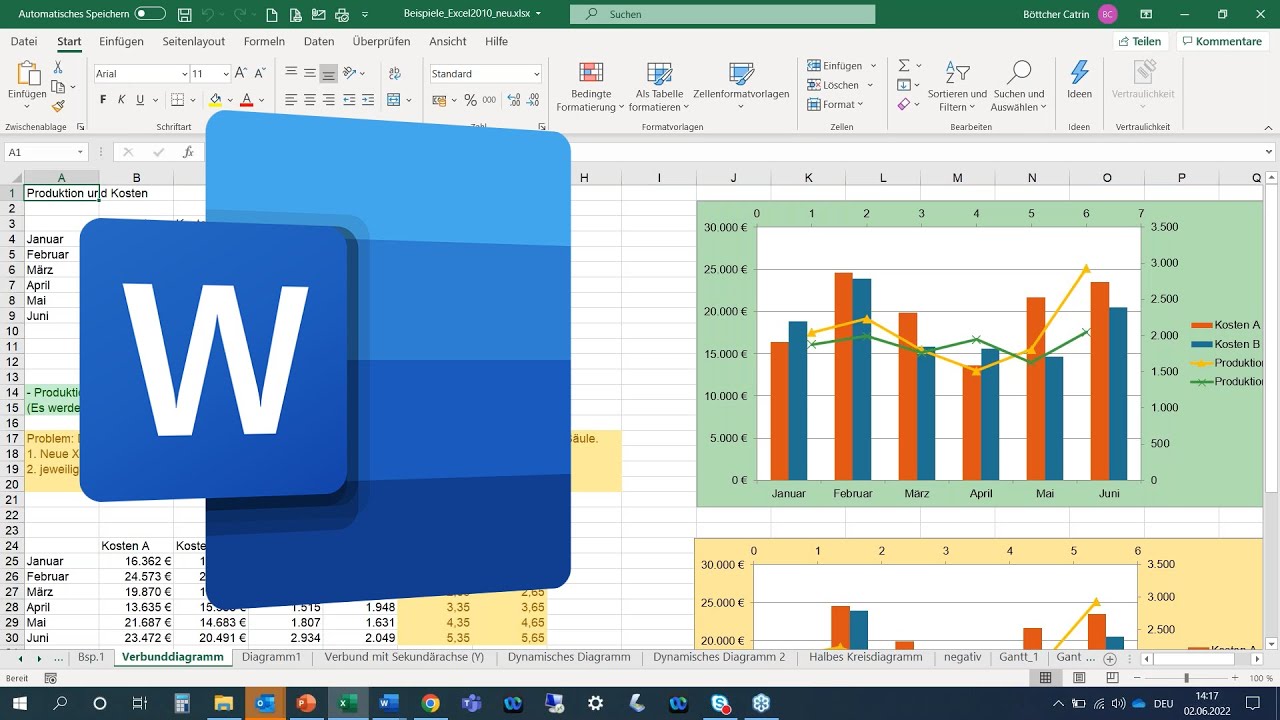The image size is (1280, 720).
Task: Toggle bold F formatting
Action: coord(103,100)
